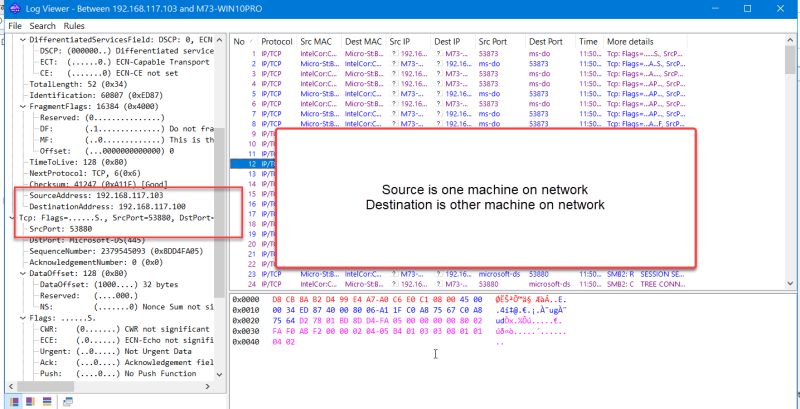Sort by the Dest IP column header
Viewport: 800px width, 409px height.
(447, 42)
